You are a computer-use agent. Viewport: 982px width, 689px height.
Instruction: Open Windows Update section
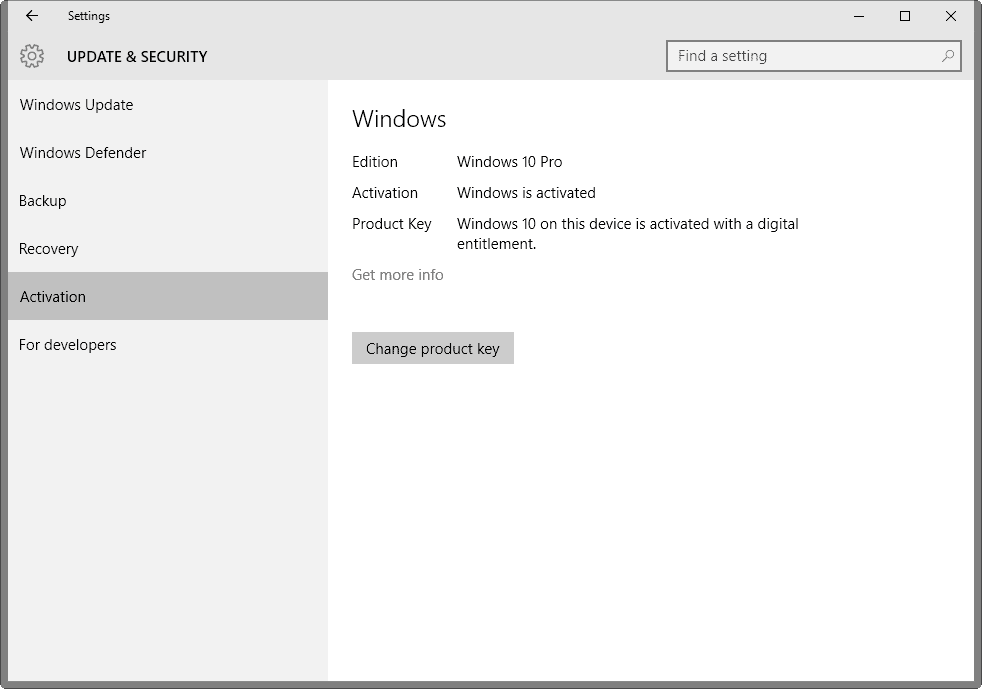pos(168,105)
